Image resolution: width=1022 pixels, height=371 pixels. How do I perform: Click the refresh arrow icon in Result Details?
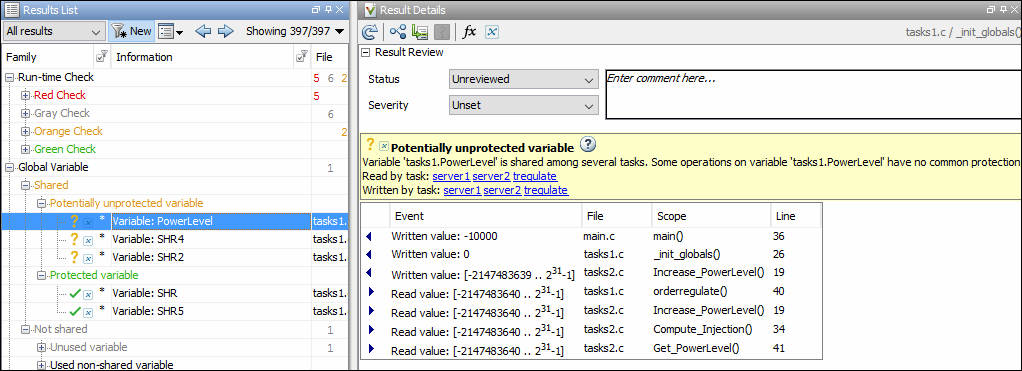pos(370,31)
